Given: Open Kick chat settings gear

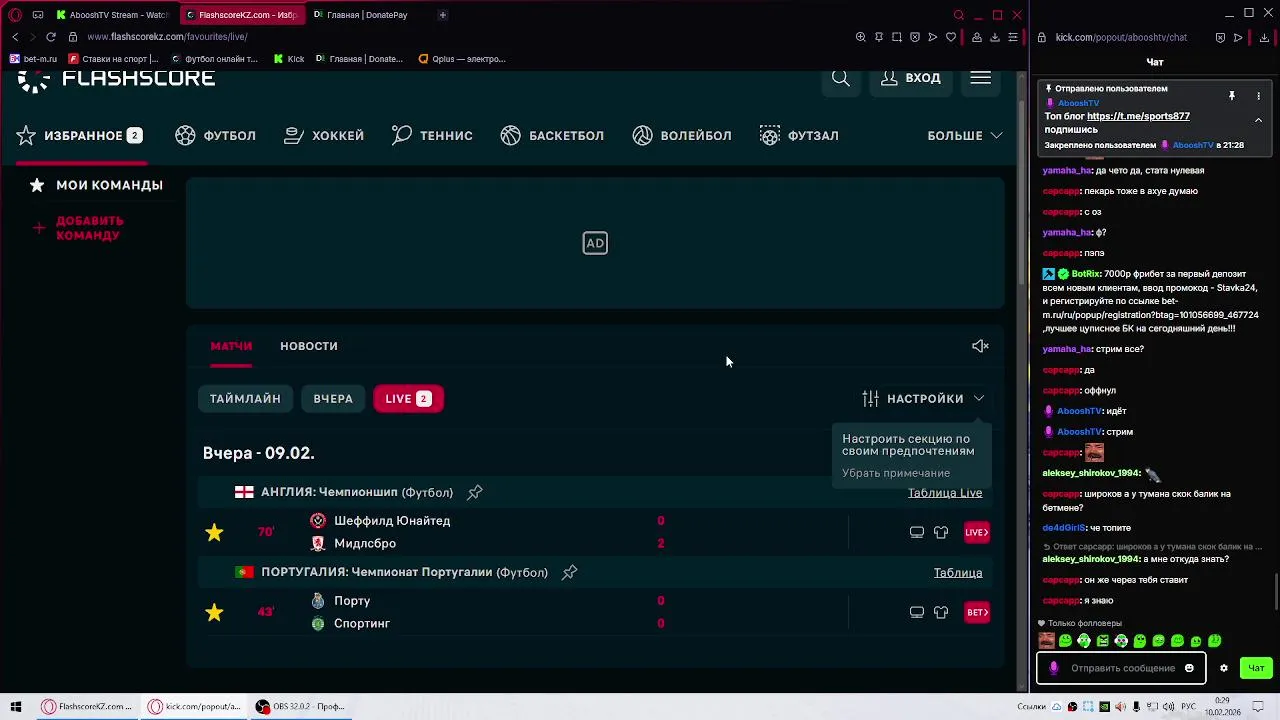Looking at the screenshot, I should tap(1223, 668).
